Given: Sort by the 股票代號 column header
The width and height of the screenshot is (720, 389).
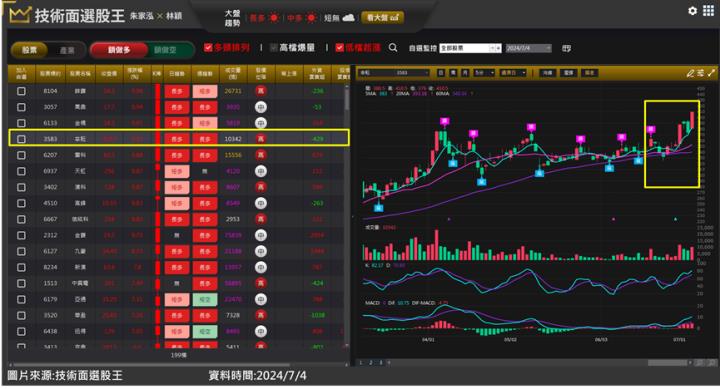Looking at the screenshot, I should 51,73.
